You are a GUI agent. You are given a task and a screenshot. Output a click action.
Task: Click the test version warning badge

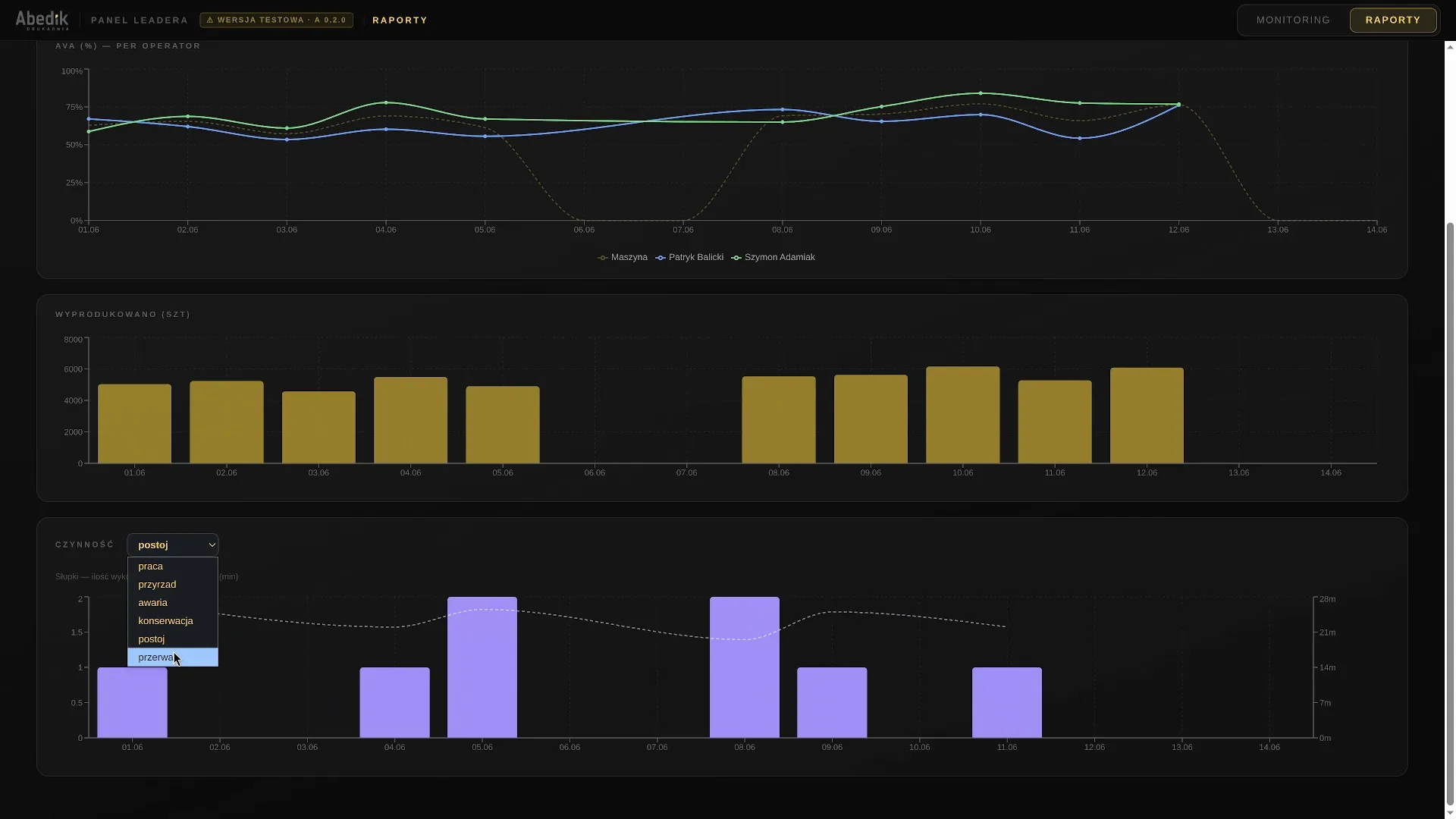(x=276, y=20)
